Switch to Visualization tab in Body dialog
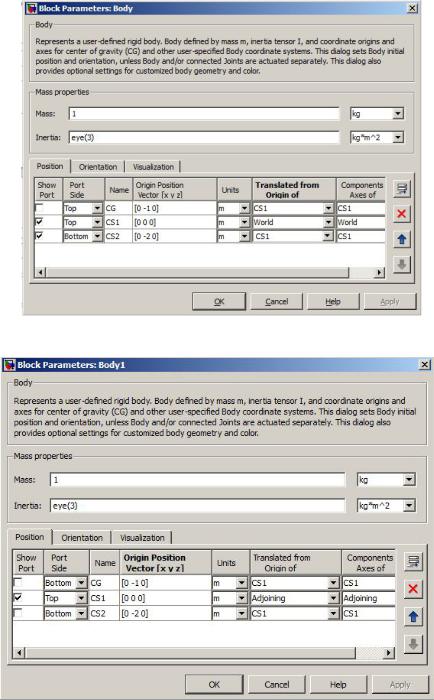The height and width of the screenshot is (700, 434). (x=153, y=167)
